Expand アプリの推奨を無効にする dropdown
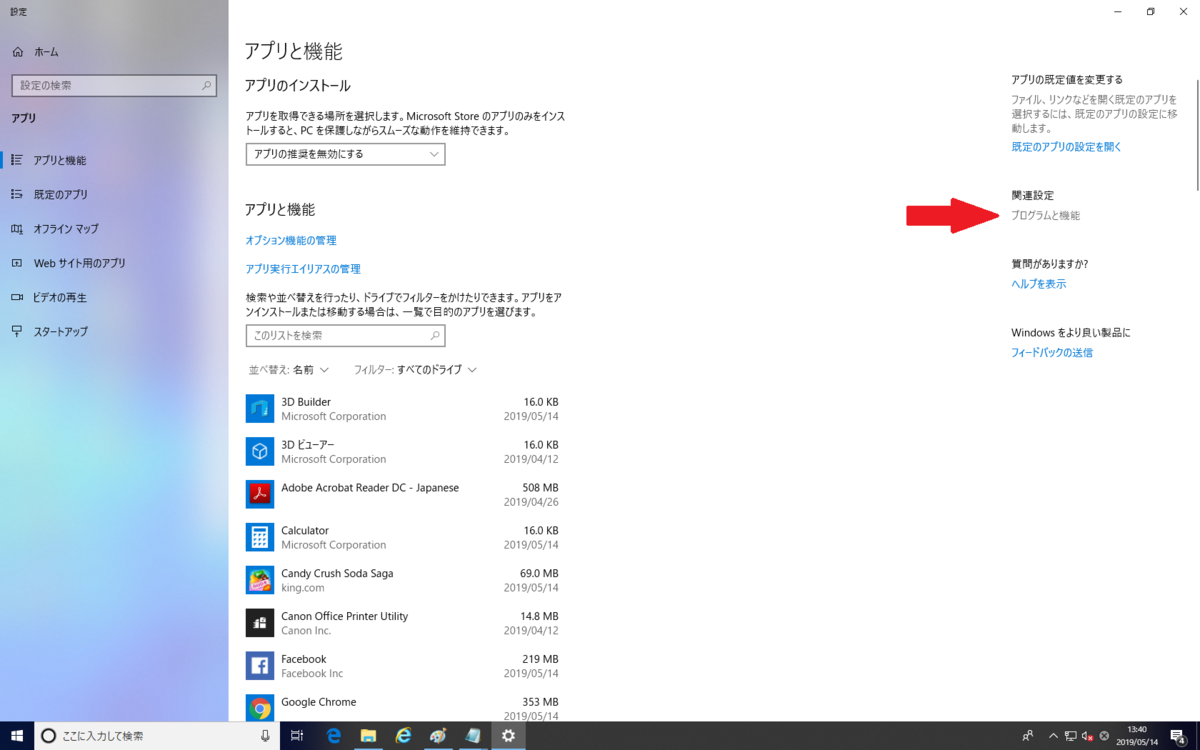 (x=345, y=154)
